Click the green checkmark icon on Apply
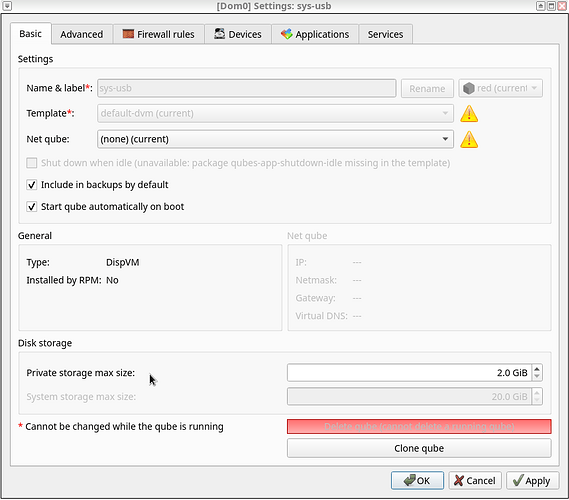This screenshot has height=500, width=569. (518, 480)
